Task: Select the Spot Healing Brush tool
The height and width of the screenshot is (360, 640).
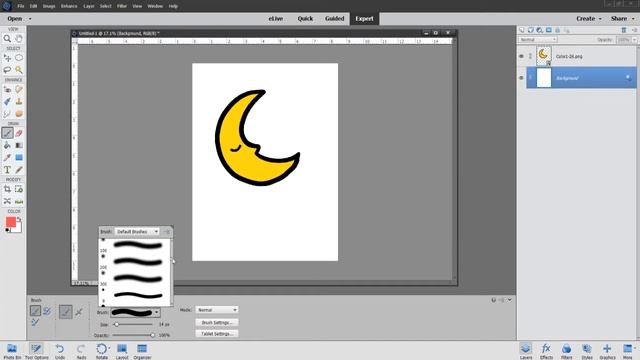Action: 19,89
